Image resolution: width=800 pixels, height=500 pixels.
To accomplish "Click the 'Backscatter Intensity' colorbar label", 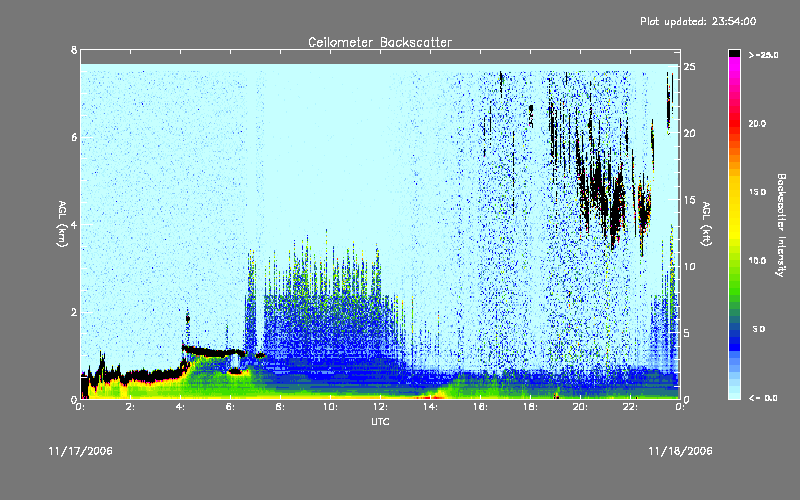I will pos(781,225).
